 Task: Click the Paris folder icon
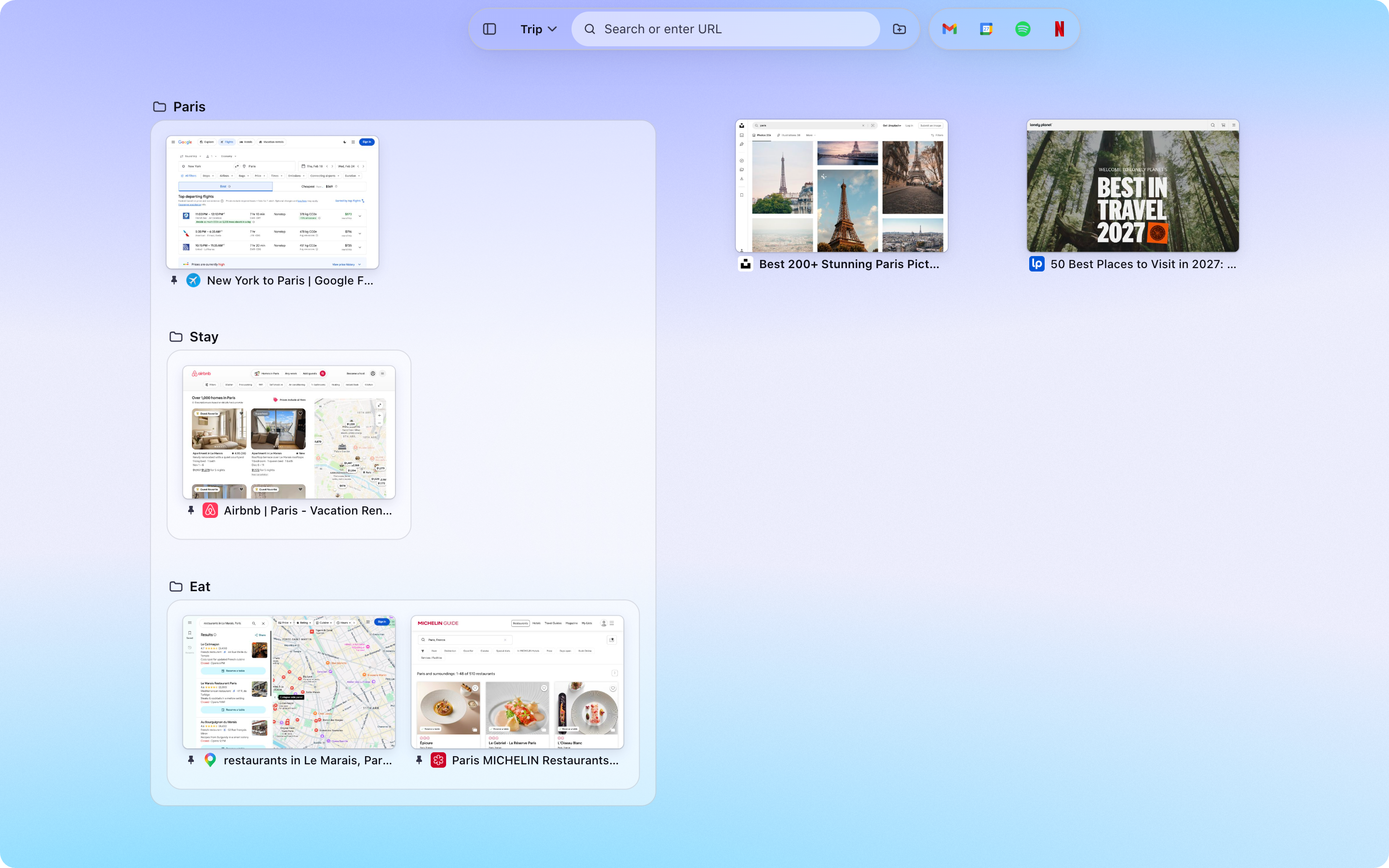160,107
